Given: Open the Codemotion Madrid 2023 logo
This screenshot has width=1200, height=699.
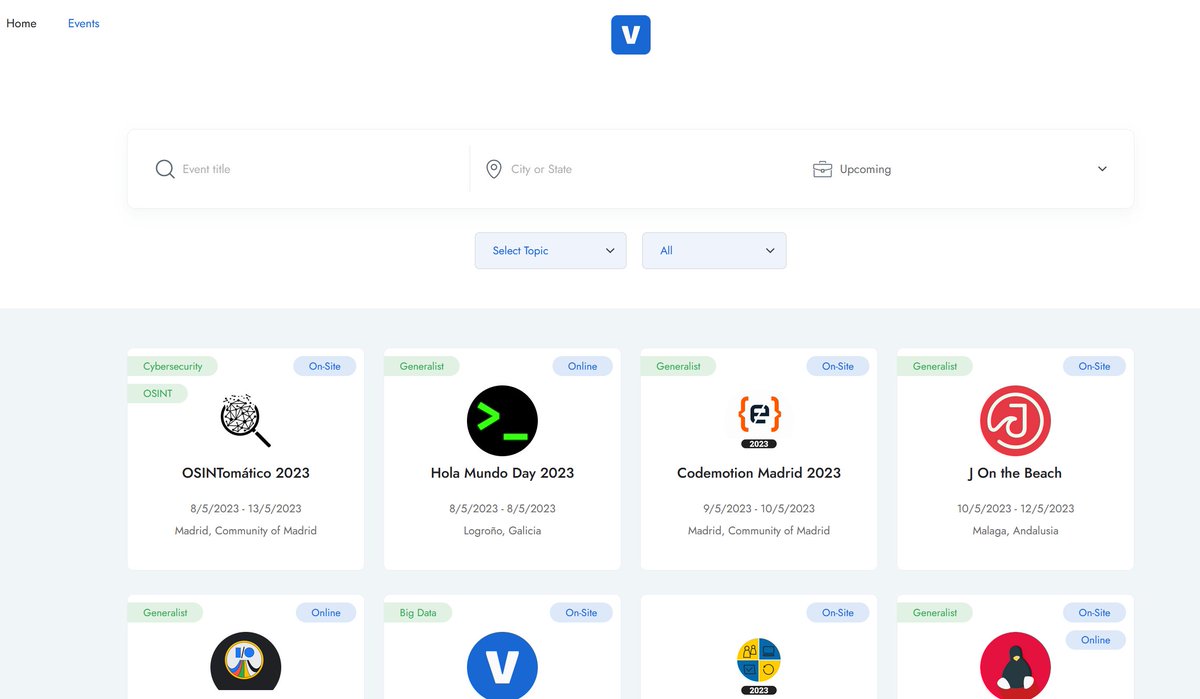Looking at the screenshot, I should point(759,421).
